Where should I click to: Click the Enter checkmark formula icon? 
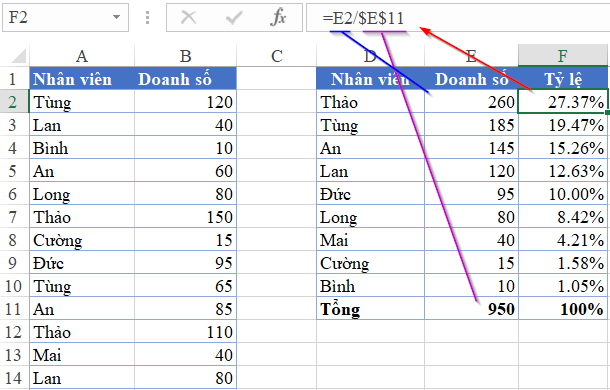[x=234, y=18]
